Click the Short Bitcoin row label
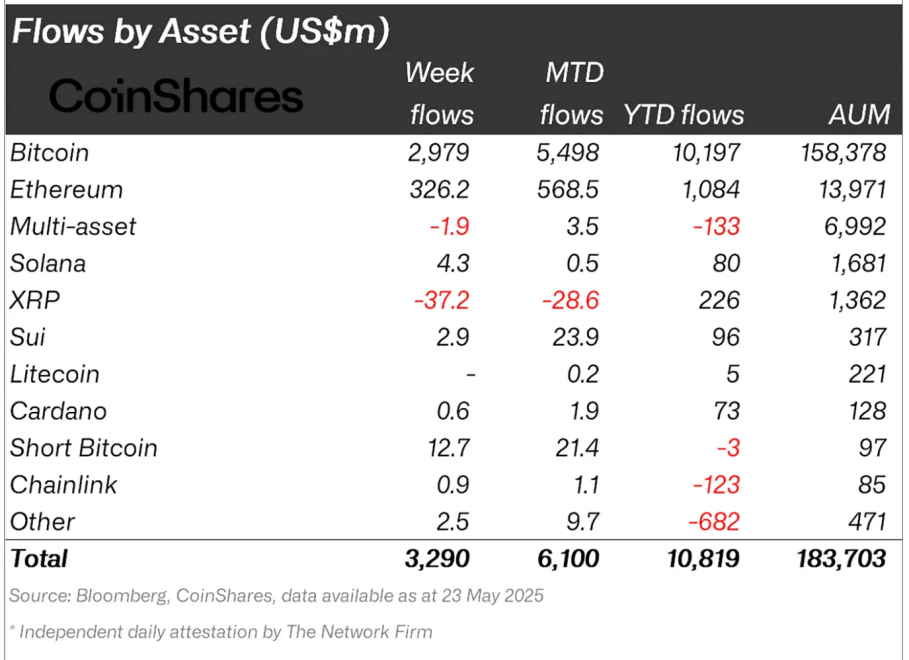The height and width of the screenshot is (660, 909). [x=83, y=448]
